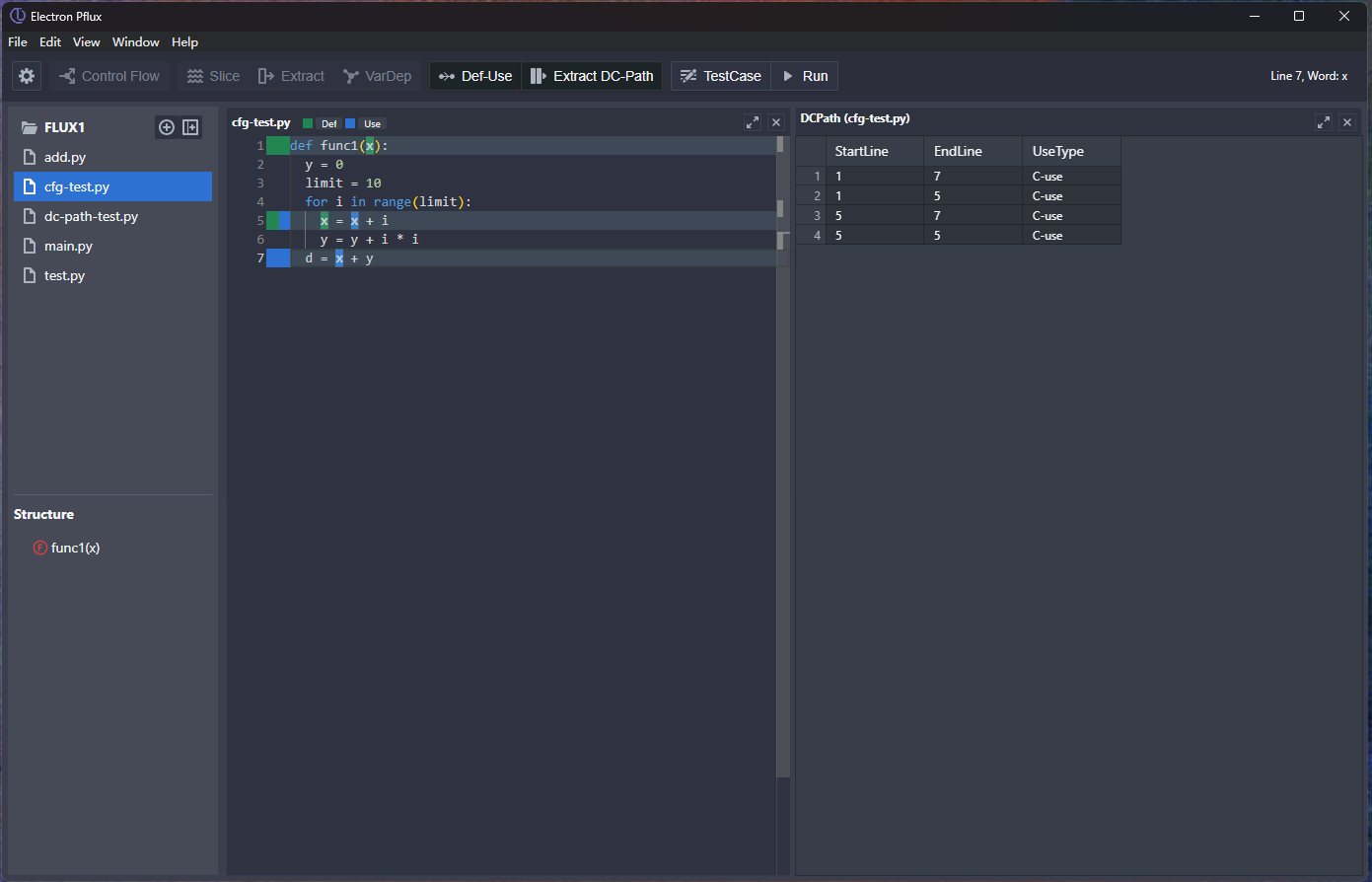Click the 'Line 7, Word: x' status text
Viewport: 1372px width, 882px height.
click(x=1309, y=76)
